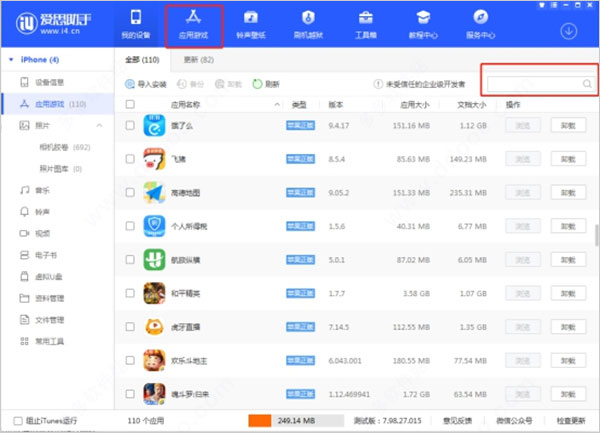Open the 刷机越狱 flash and jailbreak page
The height and width of the screenshot is (433, 600).
tap(307, 24)
